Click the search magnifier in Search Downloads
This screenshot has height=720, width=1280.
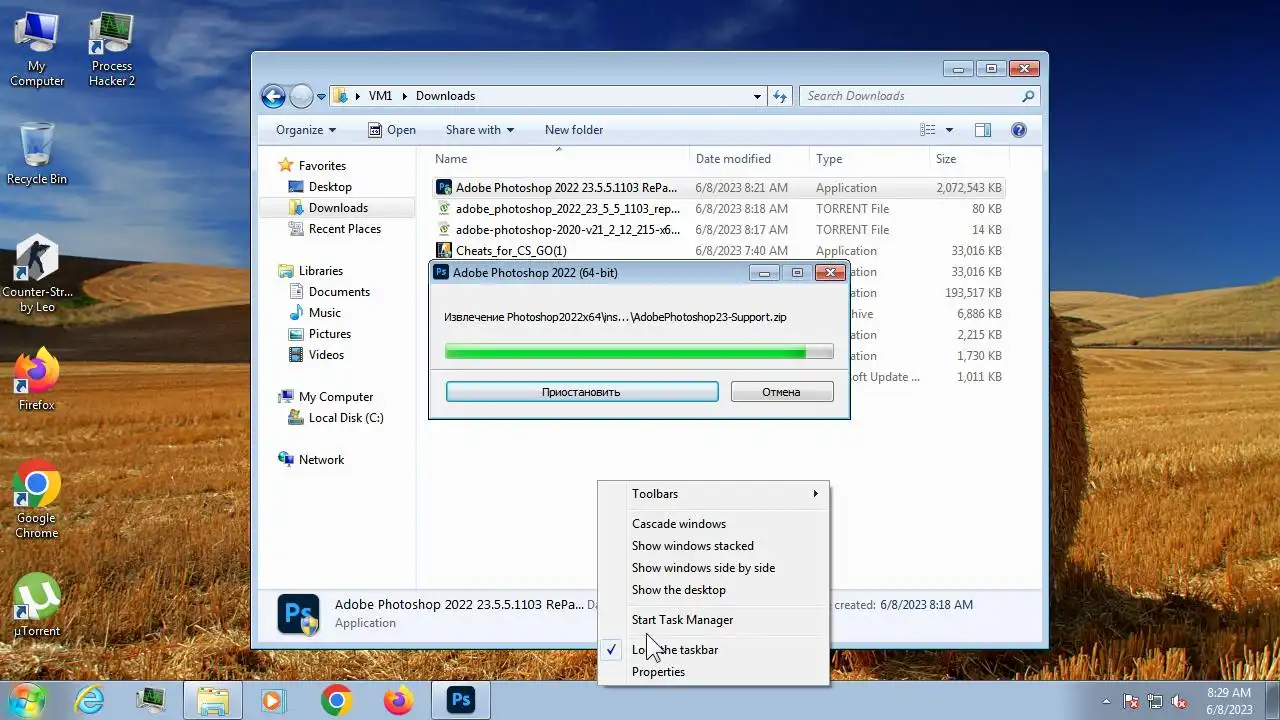point(1028,96)
